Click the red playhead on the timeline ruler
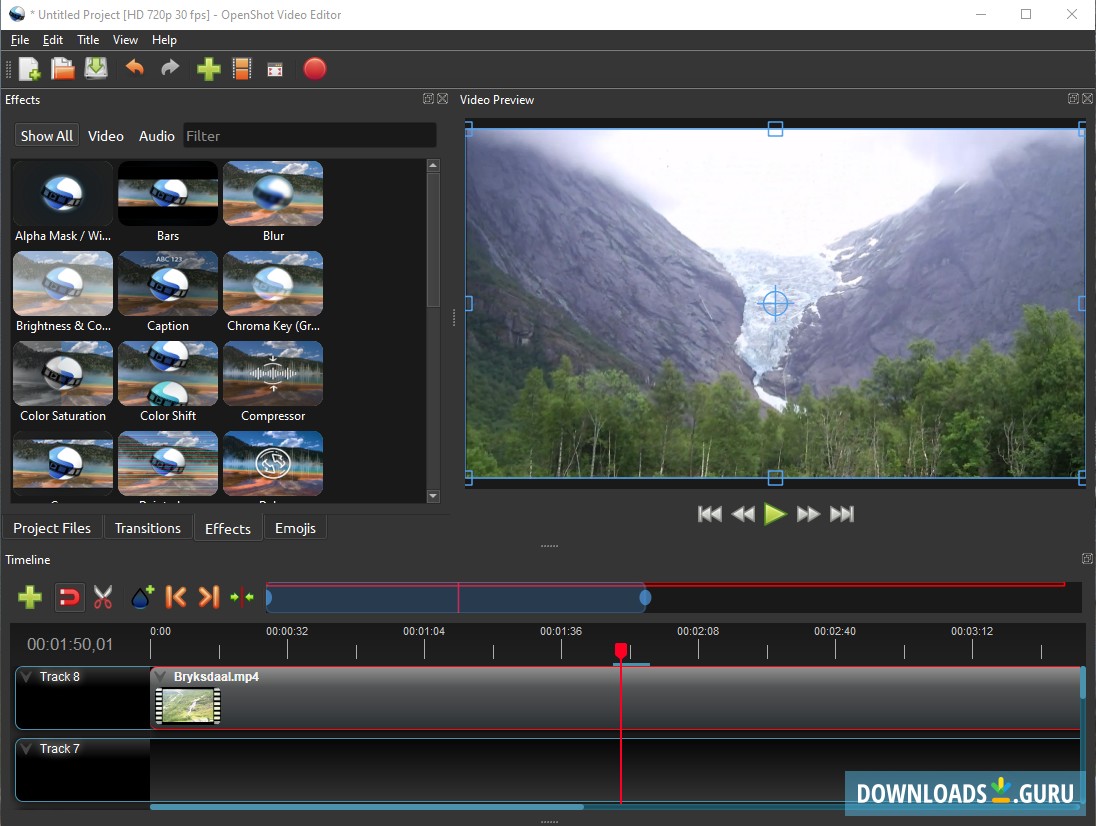This screenshot has width=1096, height=826. coord(621,651)
